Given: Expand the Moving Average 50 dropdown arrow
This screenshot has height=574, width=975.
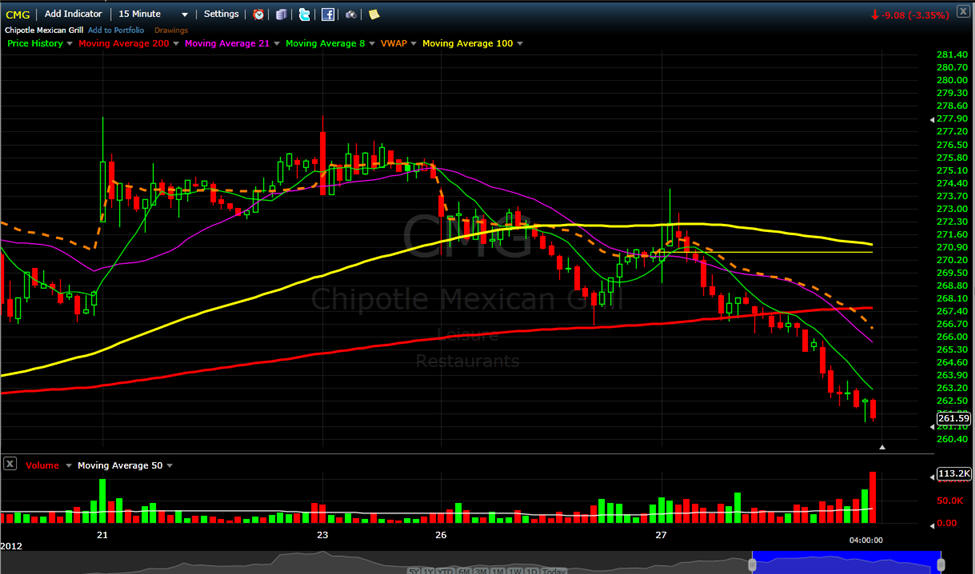Looking at the screenshot, I should pyautogui.click(x=170, y=466).
